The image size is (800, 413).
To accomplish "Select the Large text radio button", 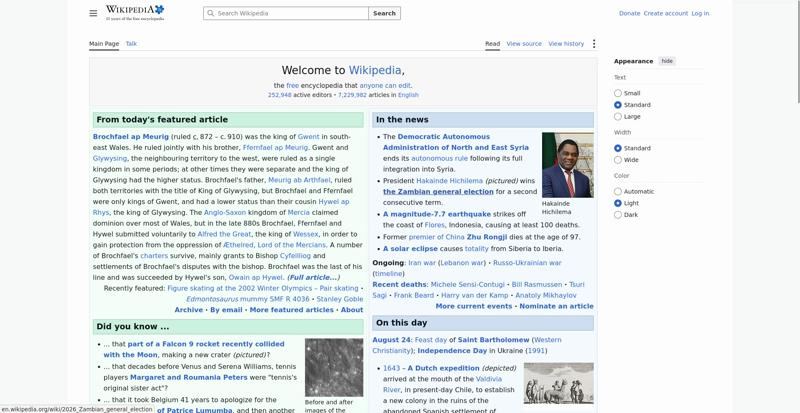I will point(618,116).
